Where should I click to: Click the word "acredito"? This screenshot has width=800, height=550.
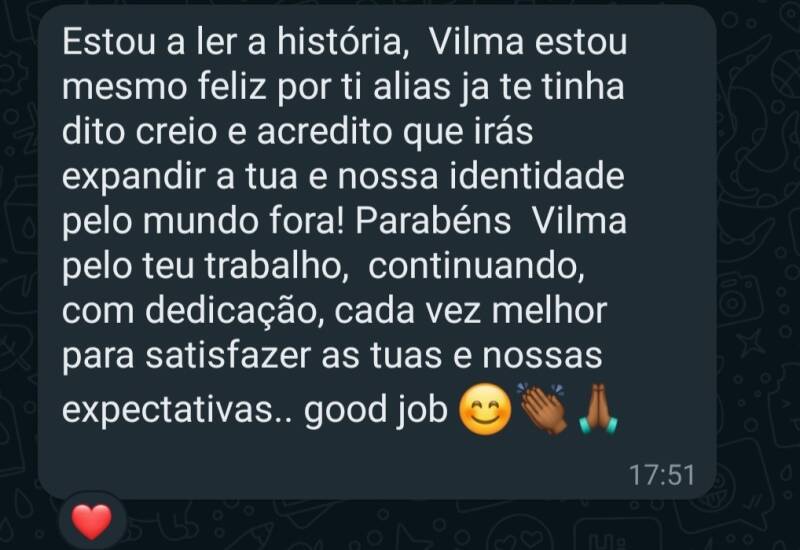(x=324, y=132)
